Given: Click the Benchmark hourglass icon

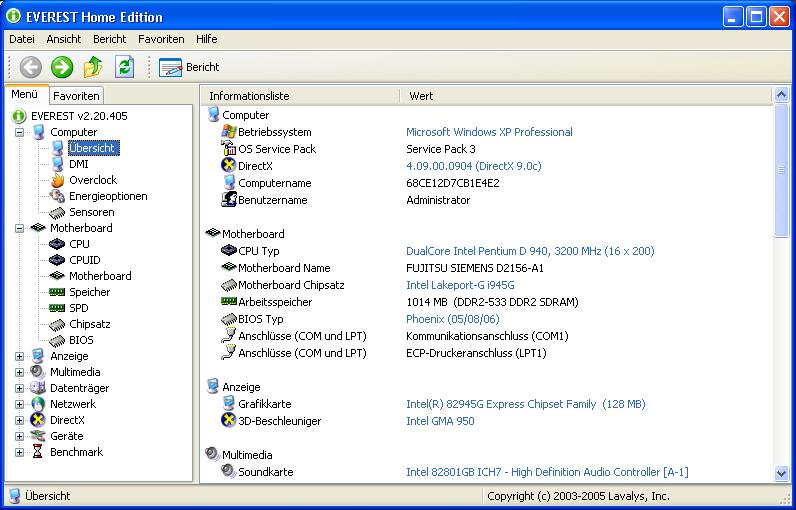Looking at the screenshot, I should tap(38, 452).
